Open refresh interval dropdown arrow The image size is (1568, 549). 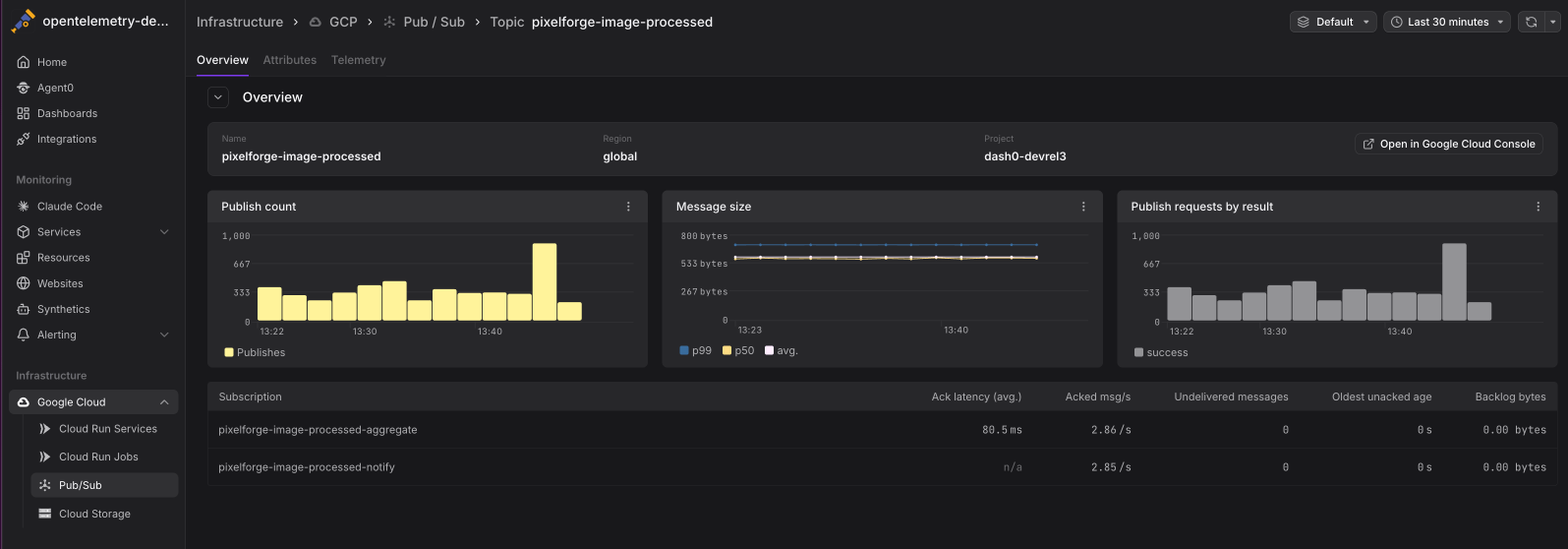pos(1553,22)
